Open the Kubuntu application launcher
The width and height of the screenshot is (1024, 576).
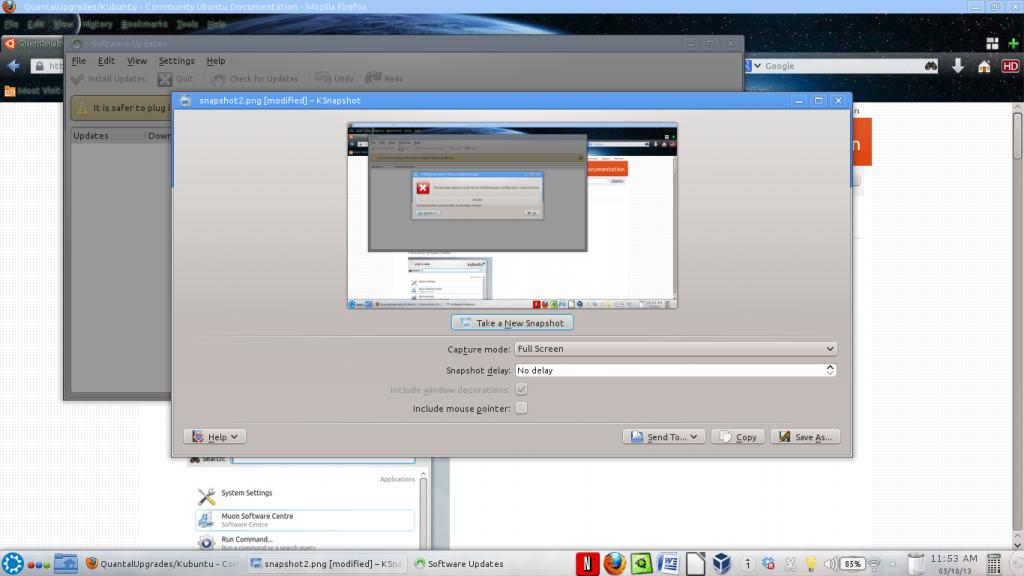tap(11, 564)
